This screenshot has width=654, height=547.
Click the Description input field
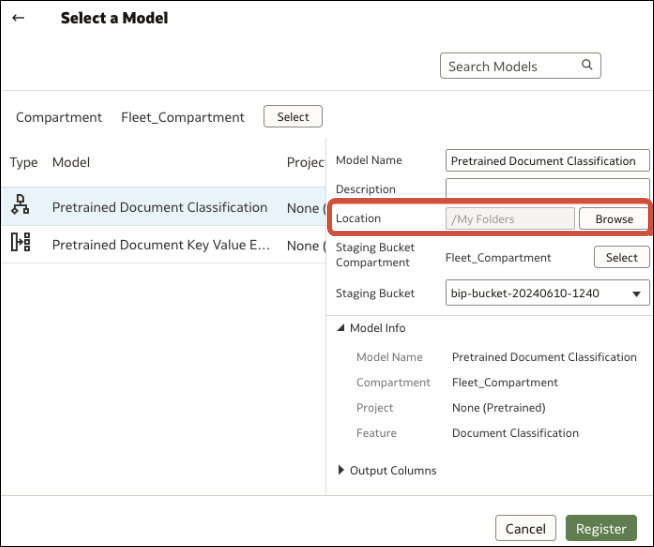[547, 189]
